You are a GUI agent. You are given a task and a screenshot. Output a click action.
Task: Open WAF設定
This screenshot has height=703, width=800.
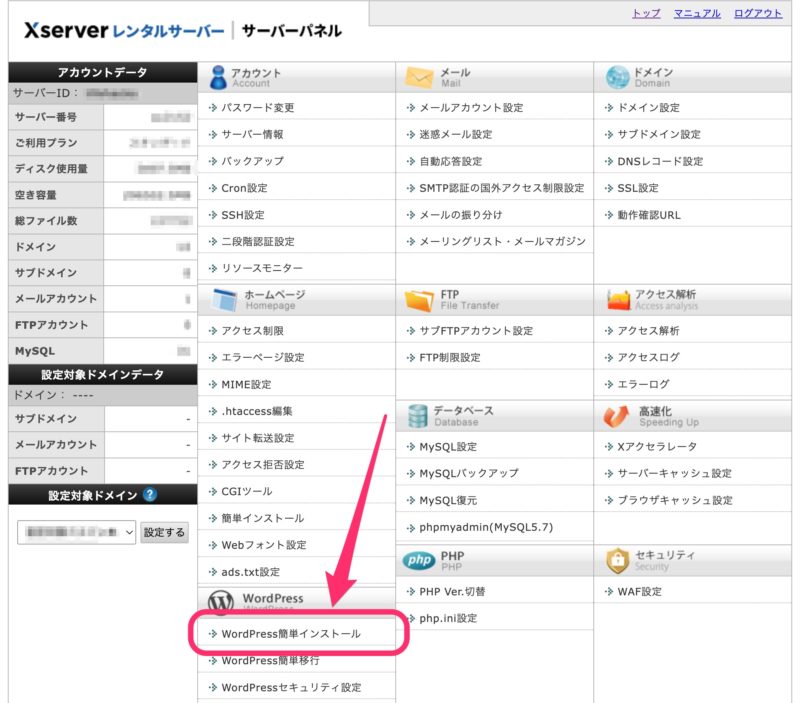[639, 592]
